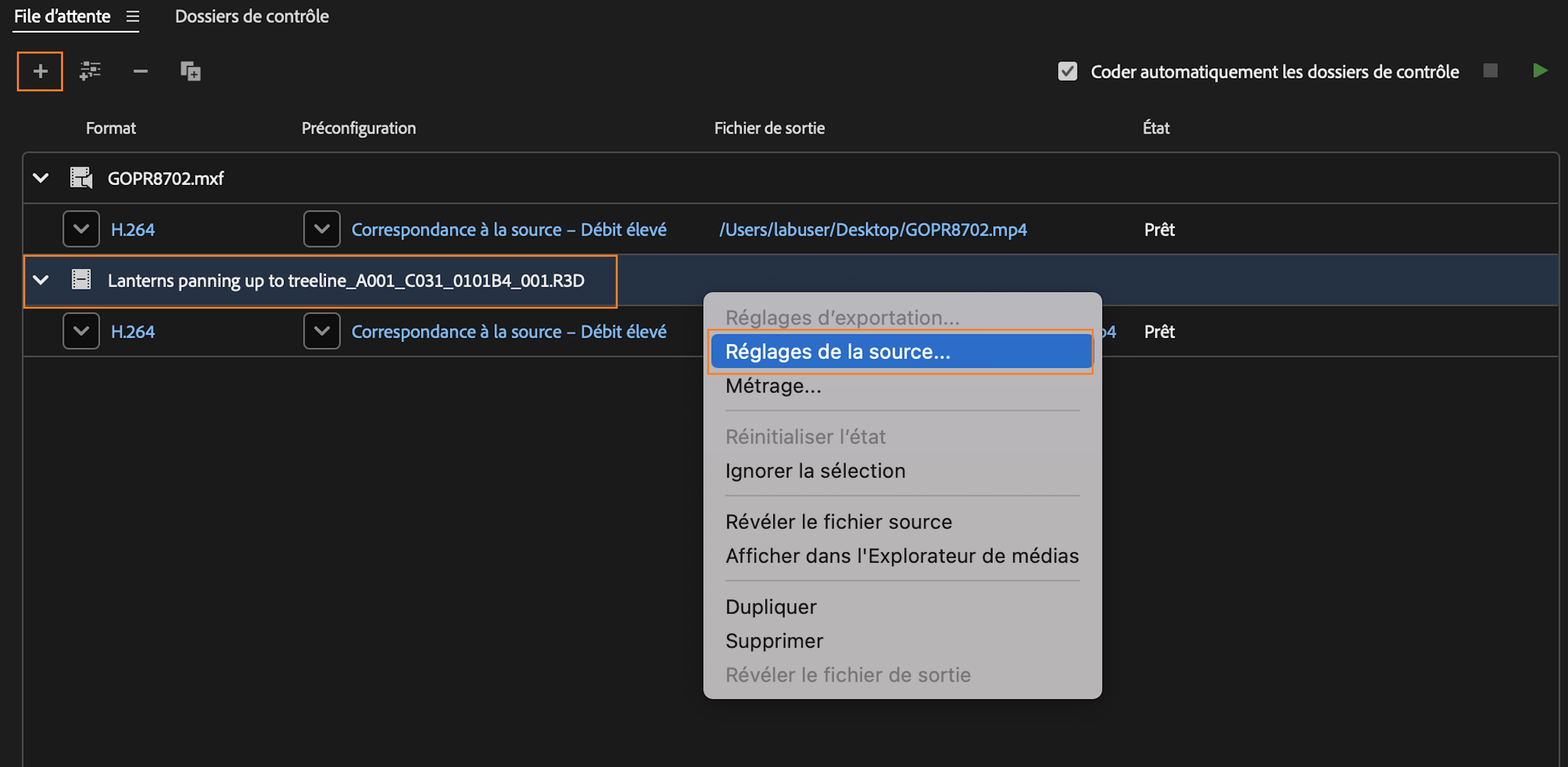Select Supprimer from the context menu

[x=774, y=641]
